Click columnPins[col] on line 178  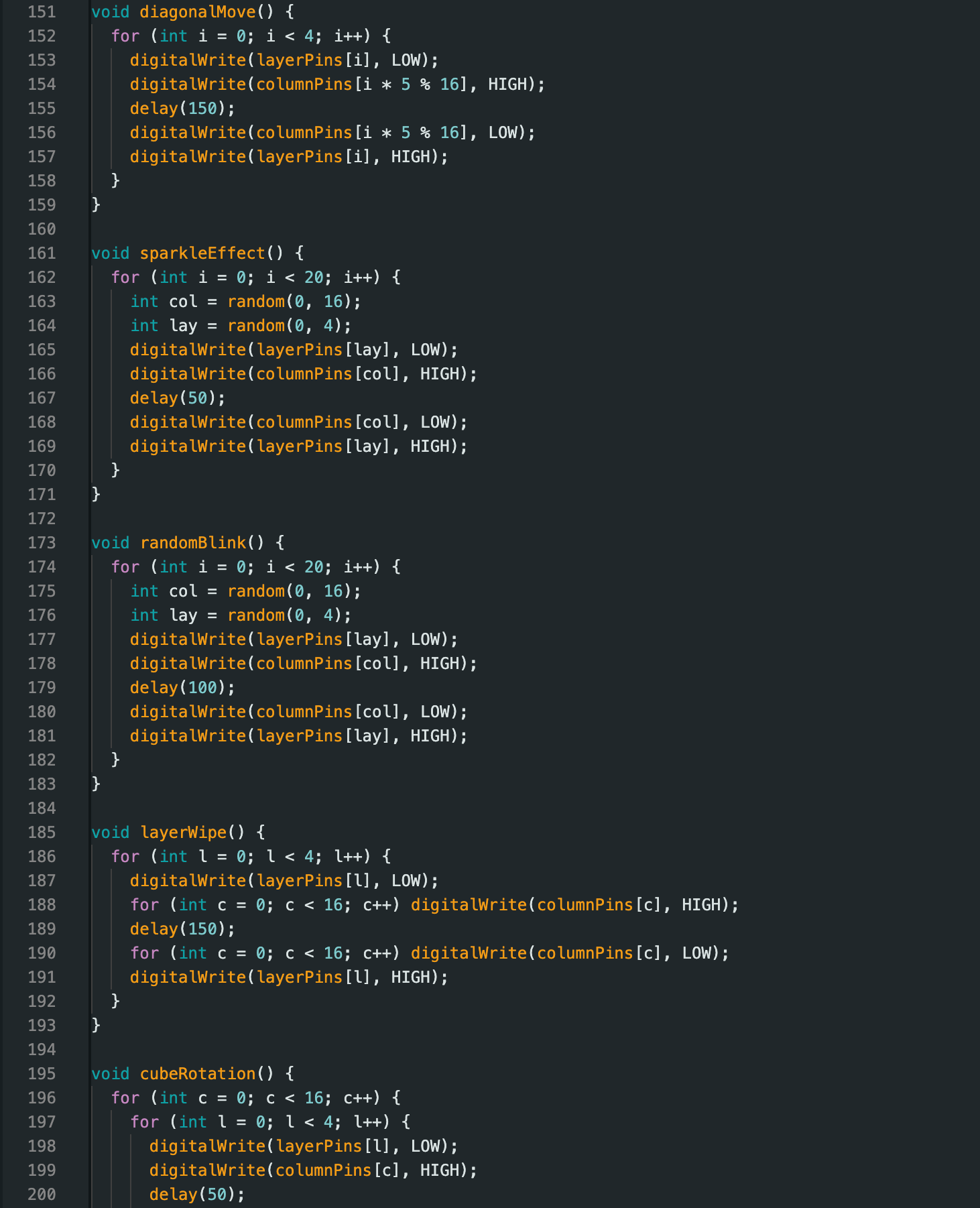tap(328, 664)
